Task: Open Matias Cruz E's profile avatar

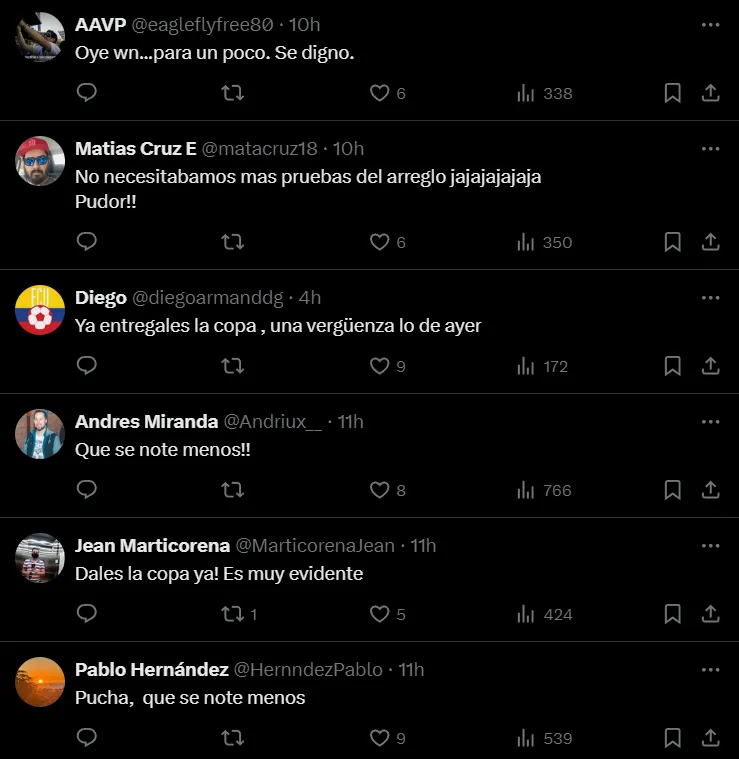Action: point(40,161)
